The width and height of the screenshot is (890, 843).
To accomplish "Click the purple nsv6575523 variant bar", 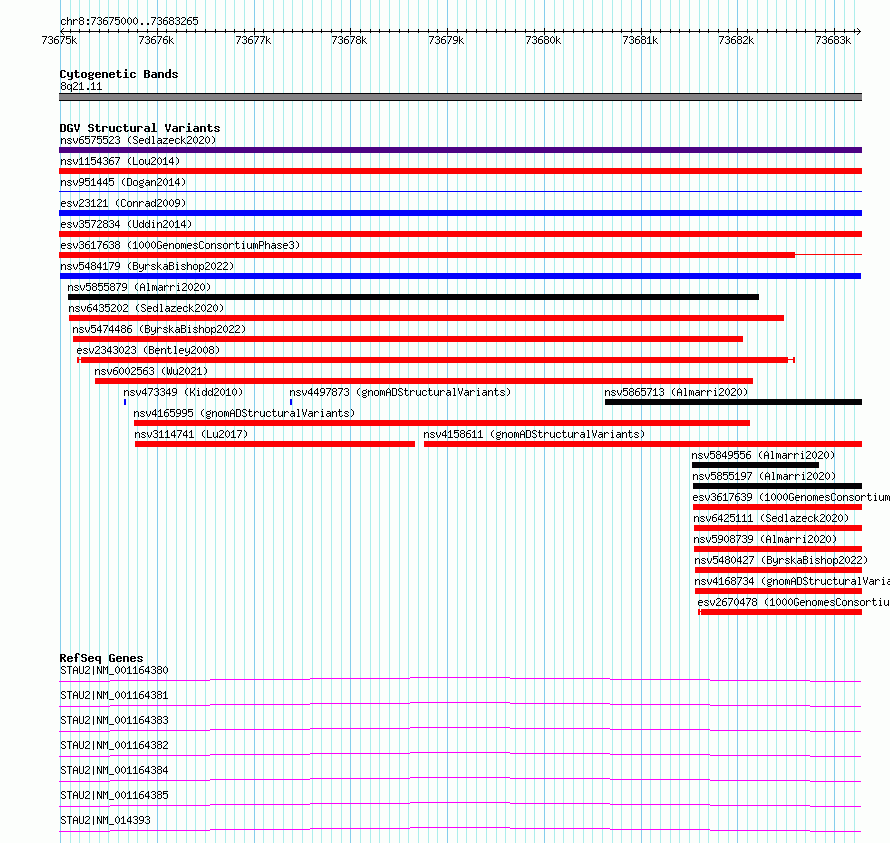I will (460, 150).
